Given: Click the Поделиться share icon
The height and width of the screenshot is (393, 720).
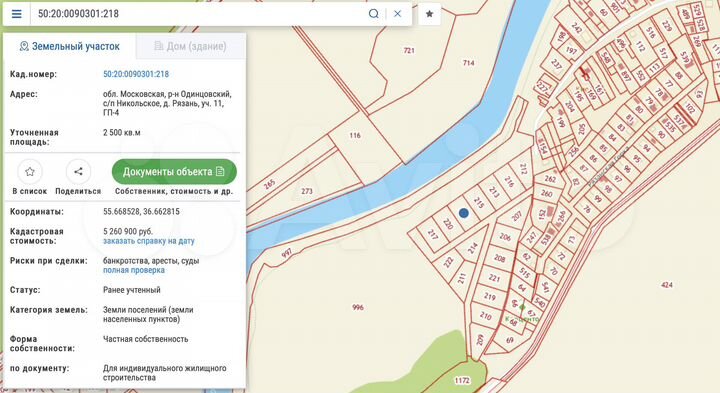Looking at the screenshot, I should [x=78, y=172].
